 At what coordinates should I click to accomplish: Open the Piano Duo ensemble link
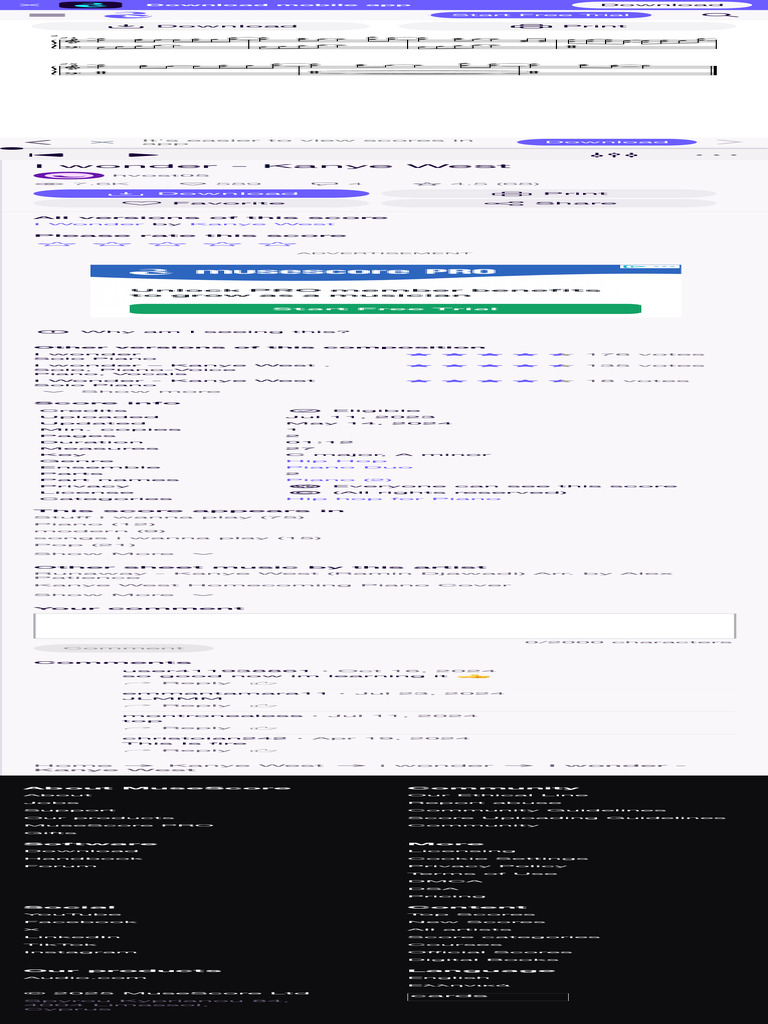tap(349, 468)
